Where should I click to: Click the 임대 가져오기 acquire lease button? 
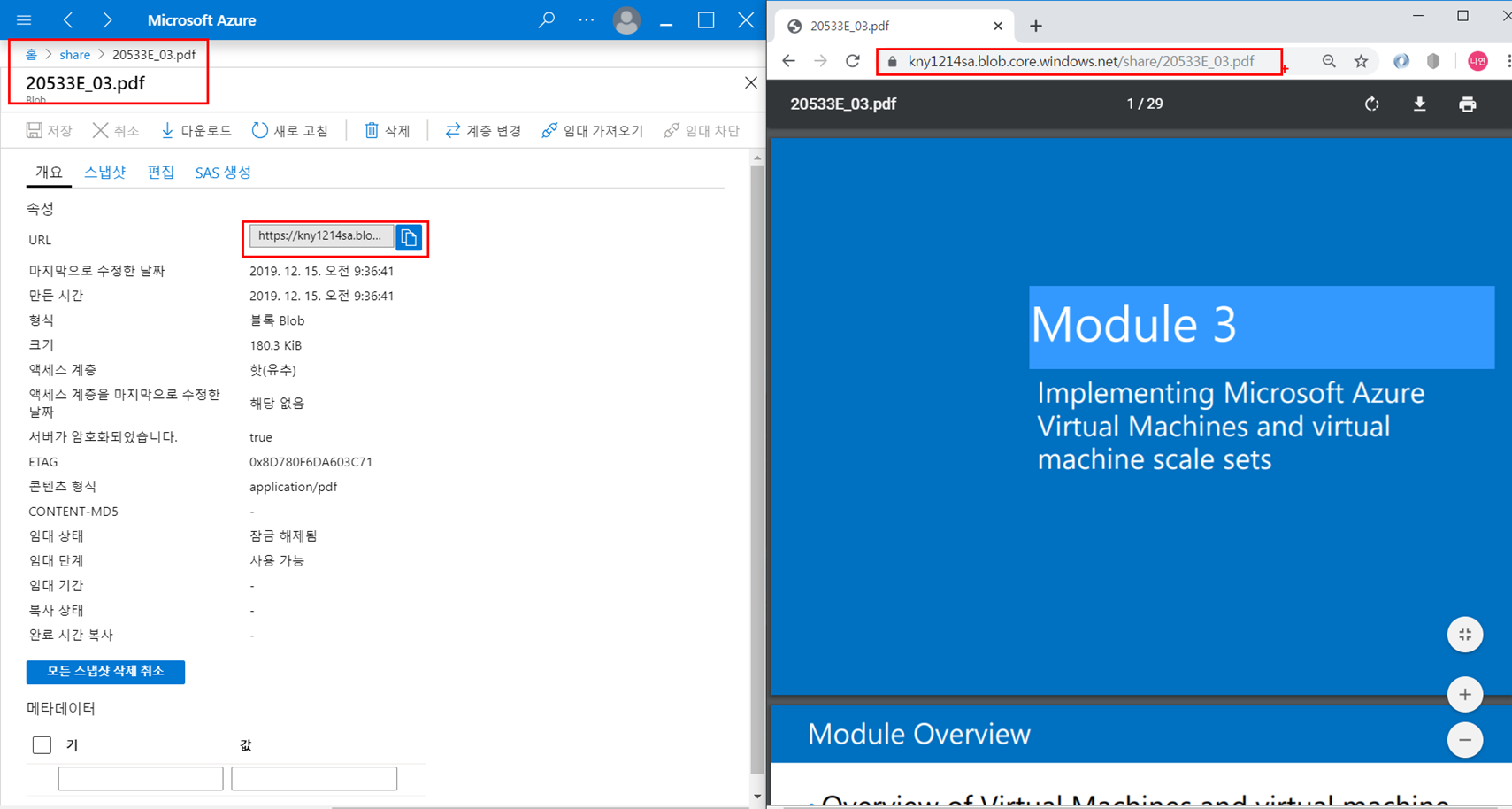[x=592, y=130]
